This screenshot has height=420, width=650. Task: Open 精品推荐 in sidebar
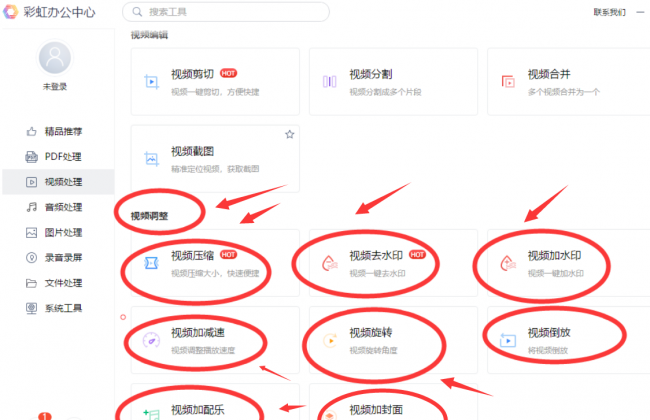pos(58,131)
